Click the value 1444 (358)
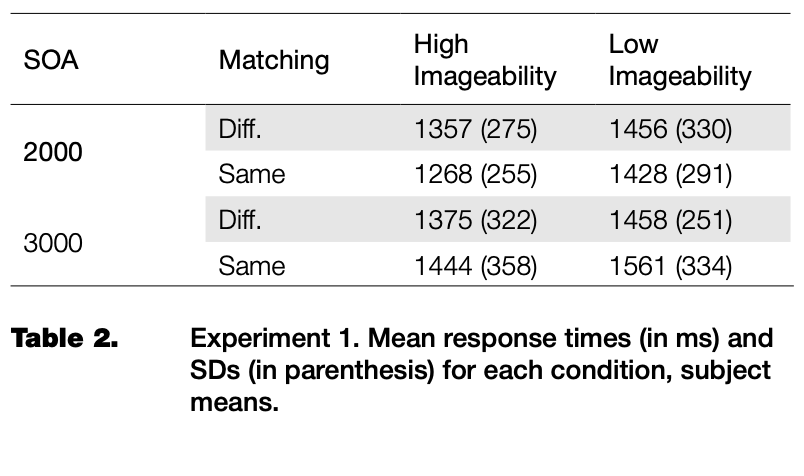The height and width of the screenshot is (476, 804). point(475,266)
